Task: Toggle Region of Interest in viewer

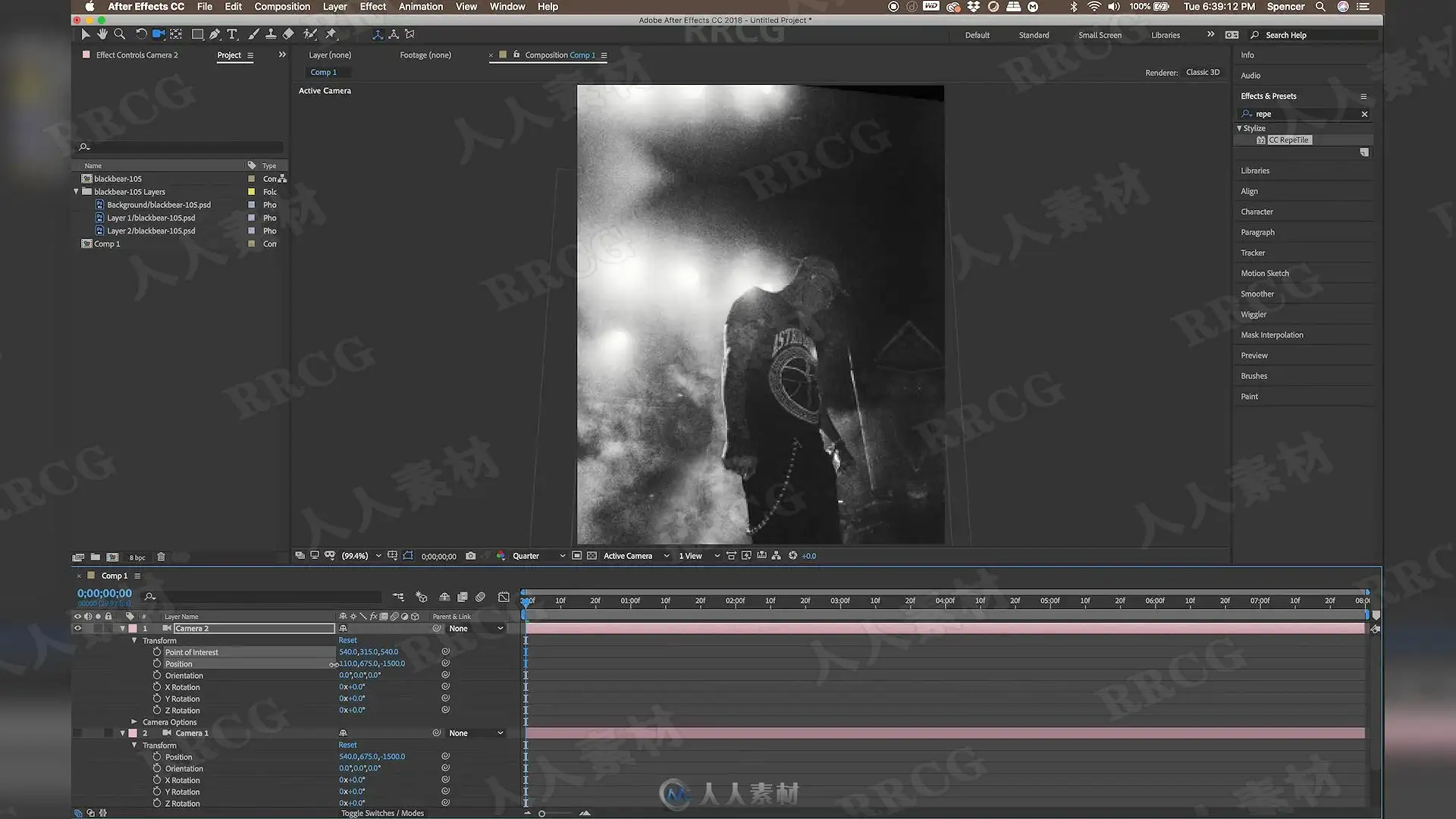Action: tap(576, 556)
